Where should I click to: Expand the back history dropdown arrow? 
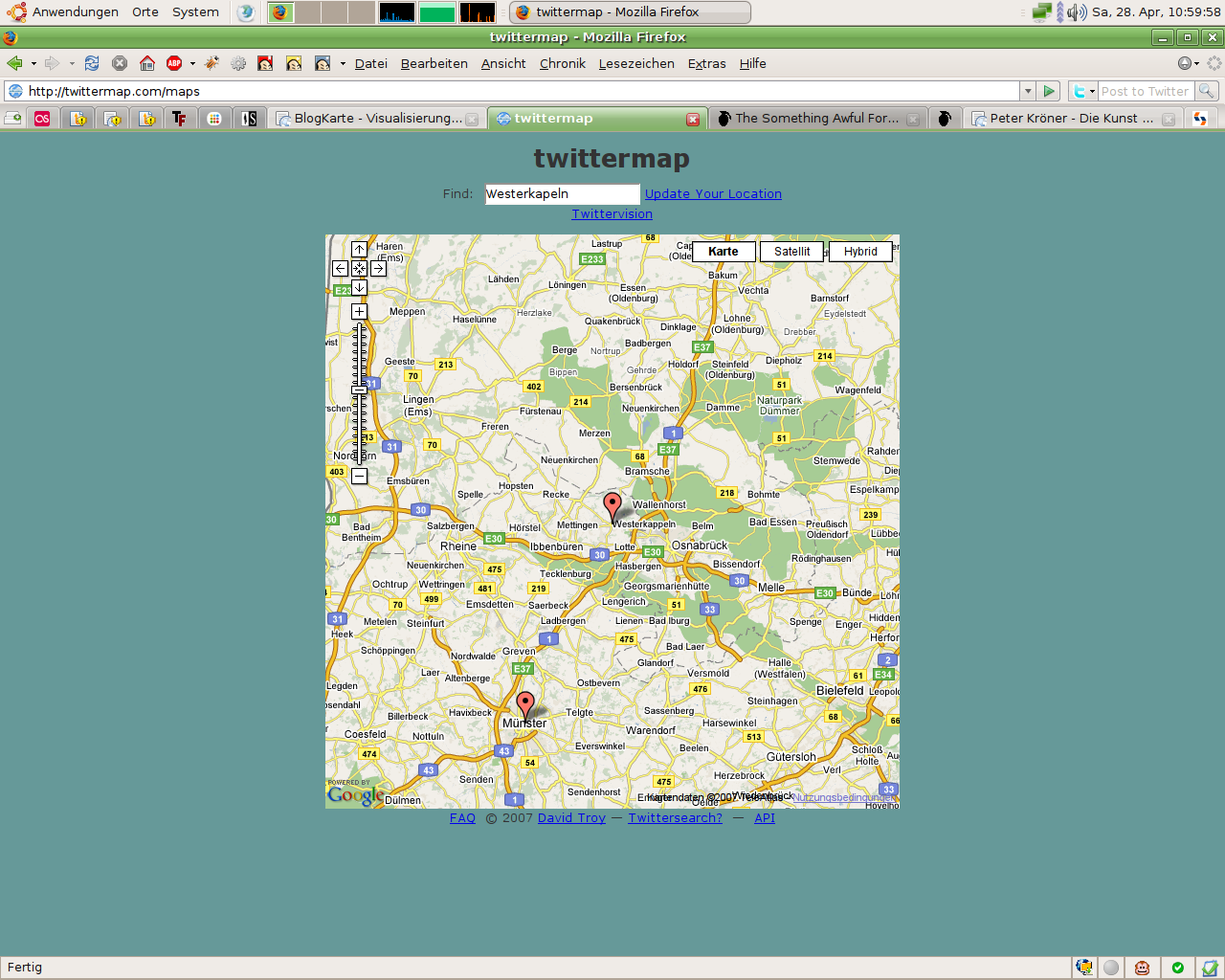click(33, 63)
